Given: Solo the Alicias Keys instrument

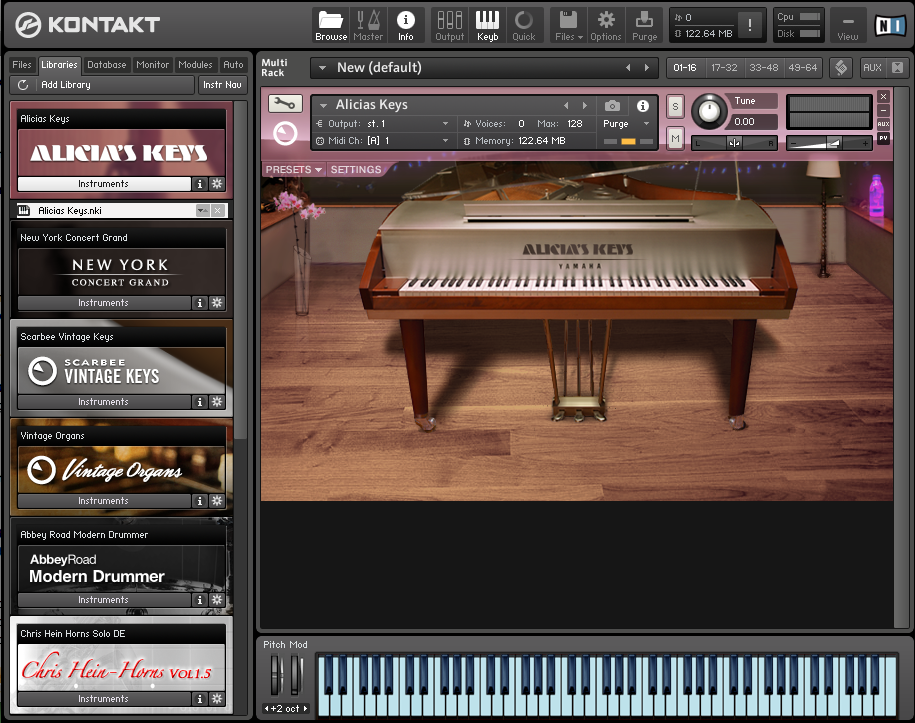Looking at the screenshot, I should click(x=675, y=106).
